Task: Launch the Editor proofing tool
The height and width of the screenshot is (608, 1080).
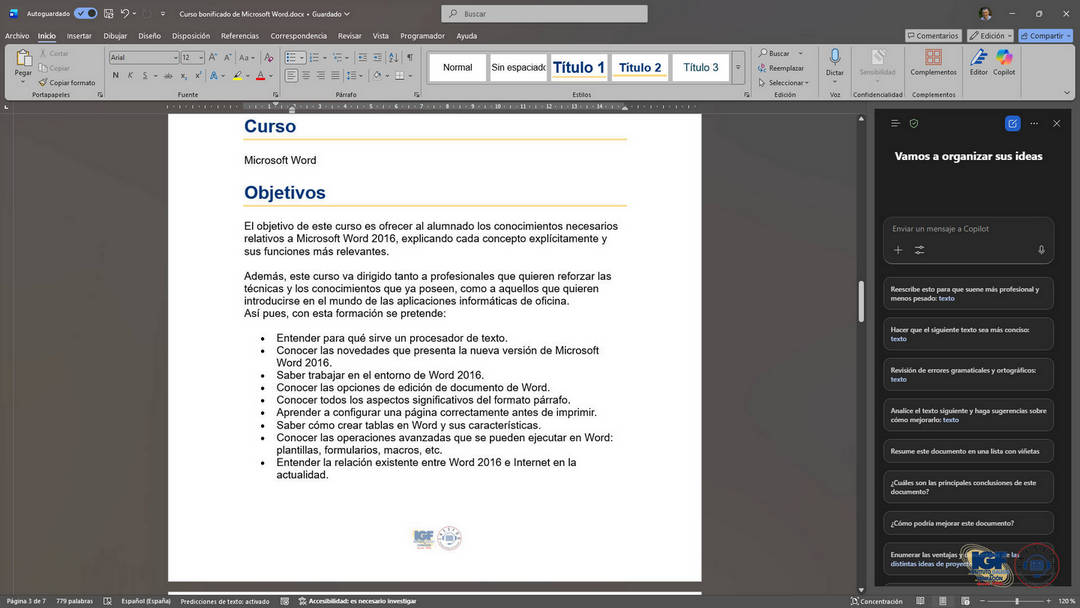Action: point(978,60)
